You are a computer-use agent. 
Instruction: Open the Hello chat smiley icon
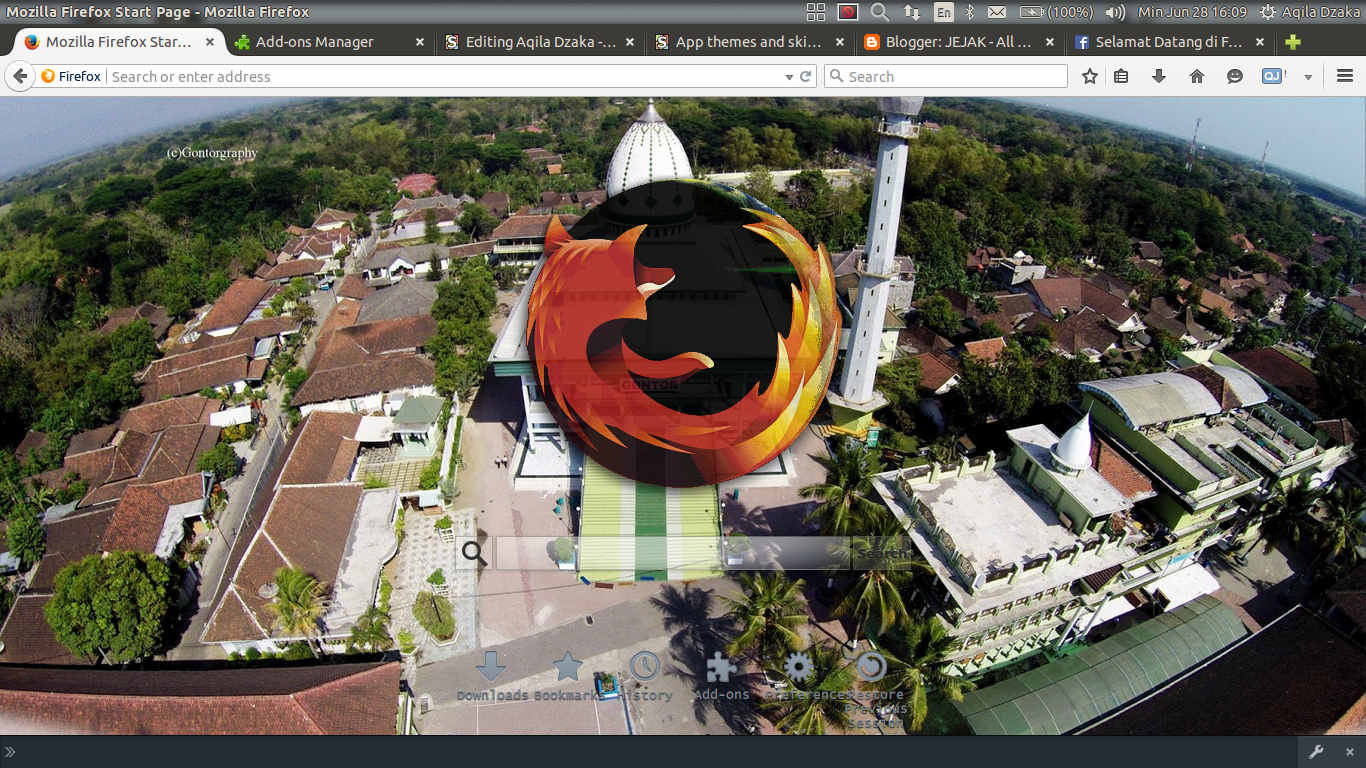click(x=1235, y=76)
